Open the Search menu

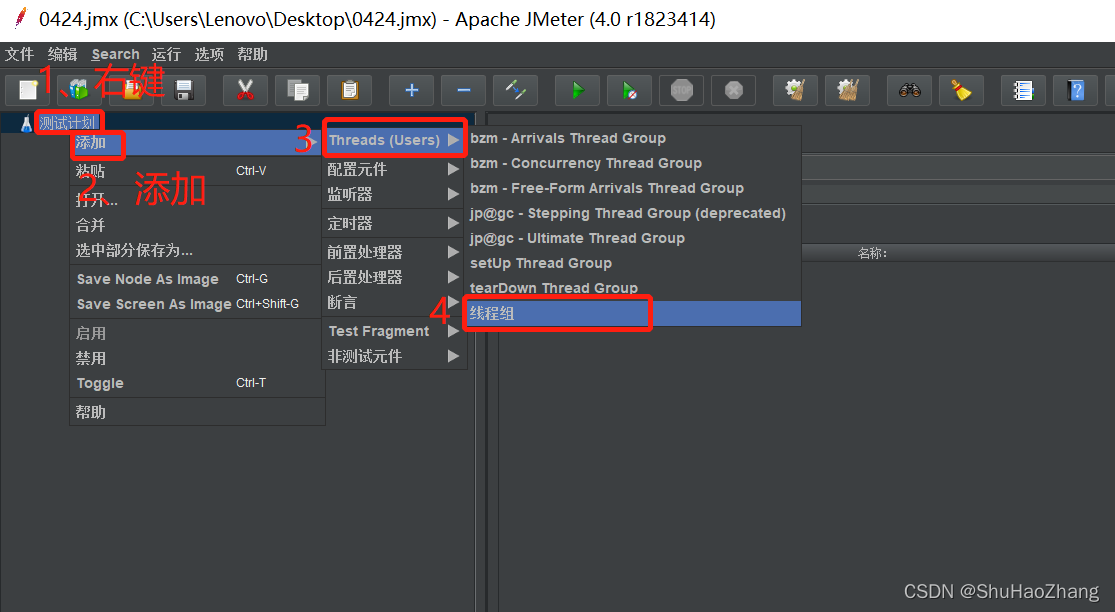(115, 54)
